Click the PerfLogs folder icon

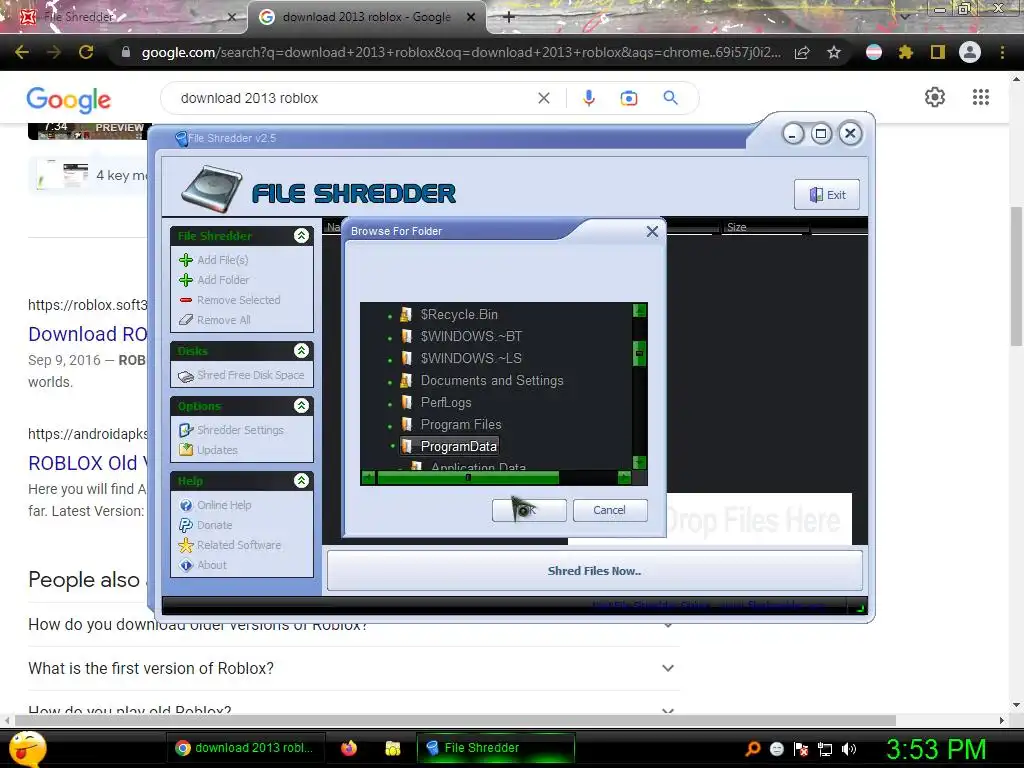(x=406, y=402)
